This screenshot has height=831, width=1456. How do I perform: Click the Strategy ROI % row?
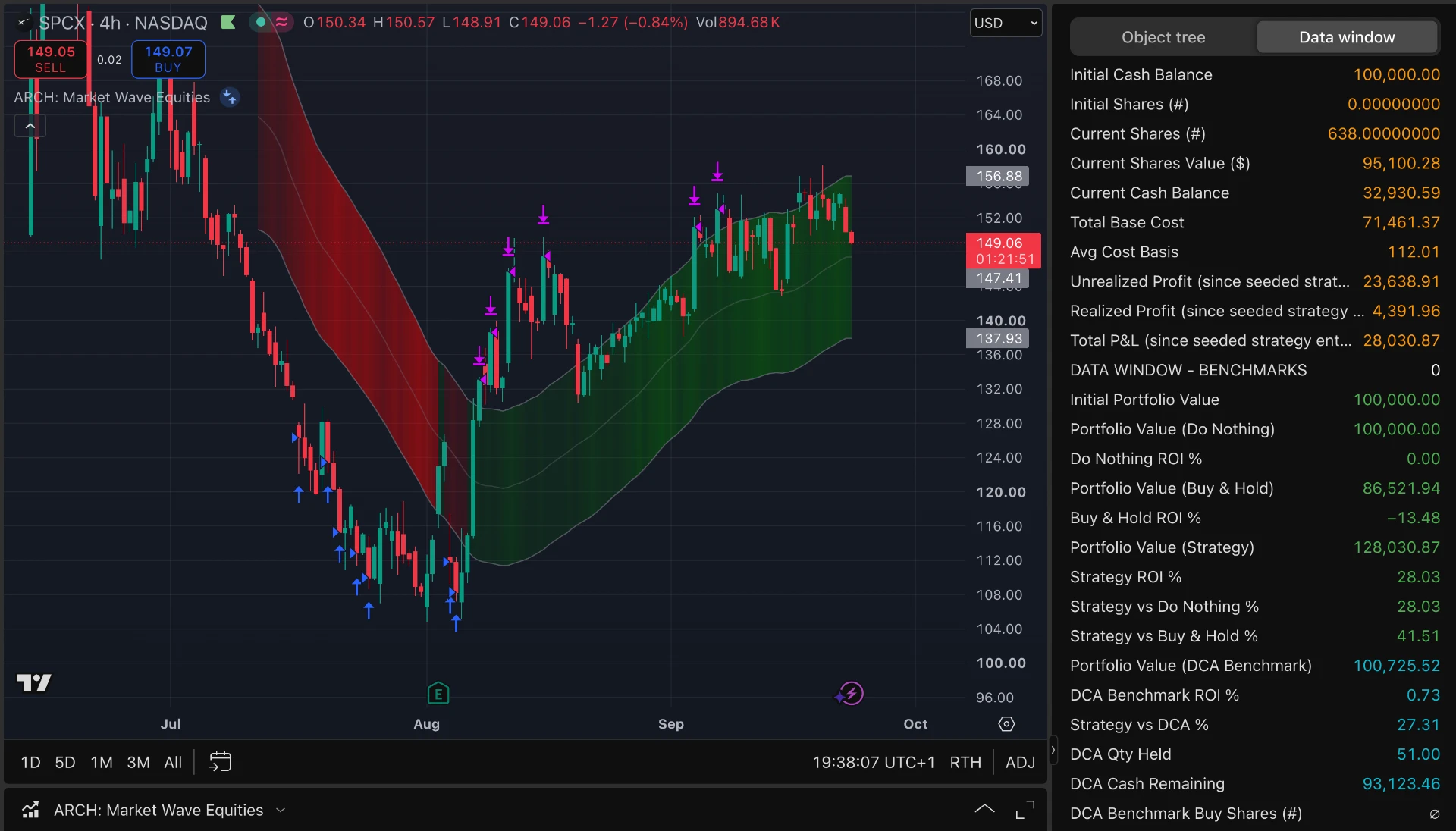click(1254, 577)
